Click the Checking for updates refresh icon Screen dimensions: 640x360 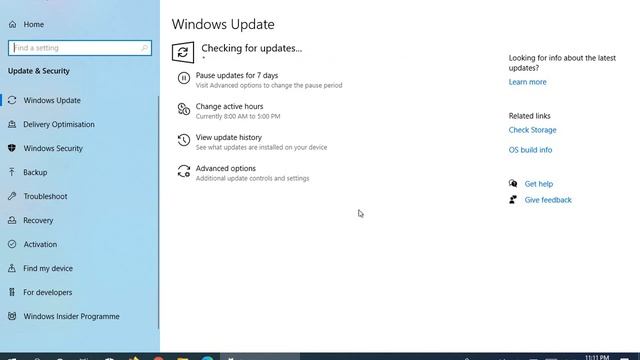183,52
